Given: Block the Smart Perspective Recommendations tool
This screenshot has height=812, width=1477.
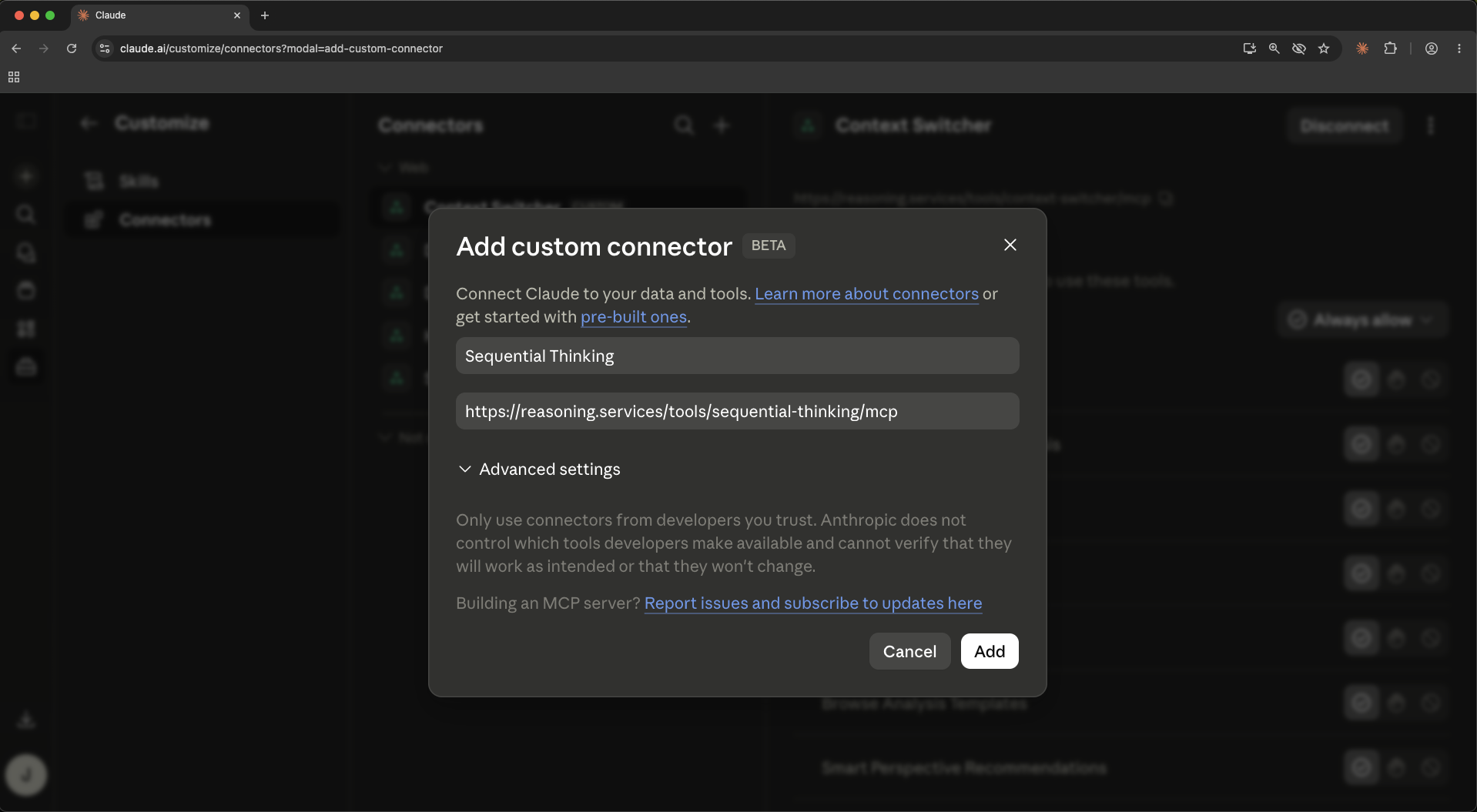Looking at the screenshot, I should point(1430,767).
